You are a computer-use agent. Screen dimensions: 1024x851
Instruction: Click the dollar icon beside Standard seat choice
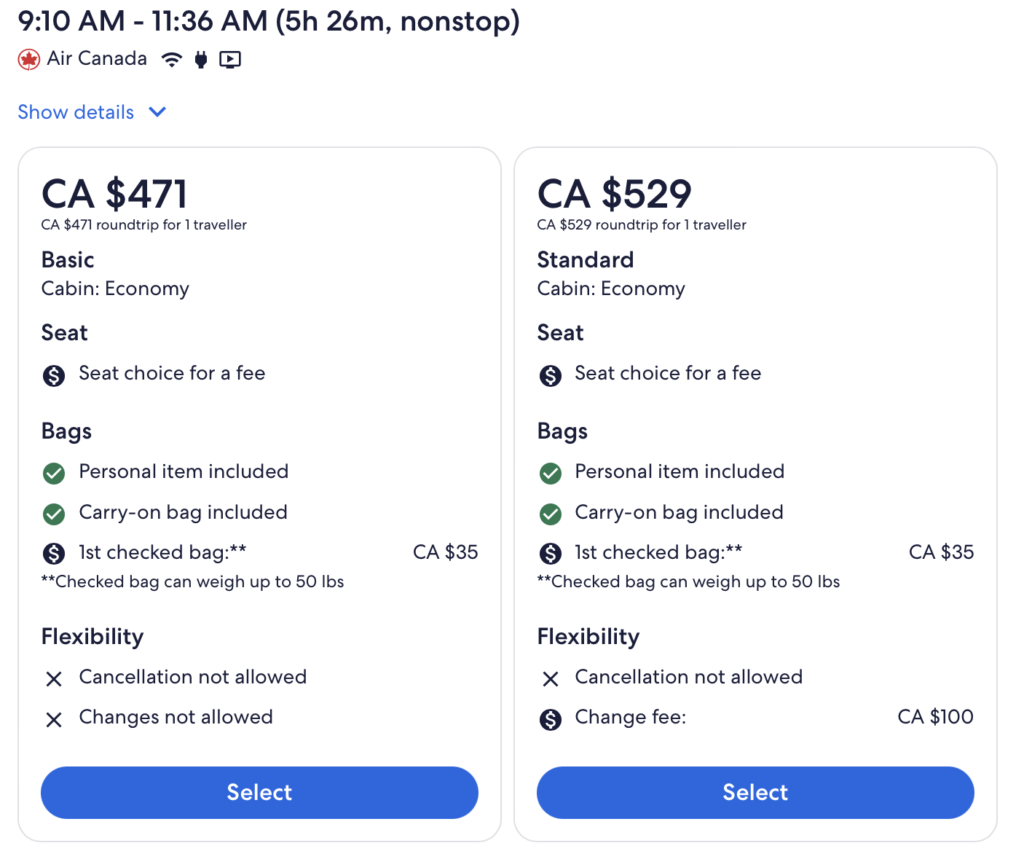[x=550, y=376]
